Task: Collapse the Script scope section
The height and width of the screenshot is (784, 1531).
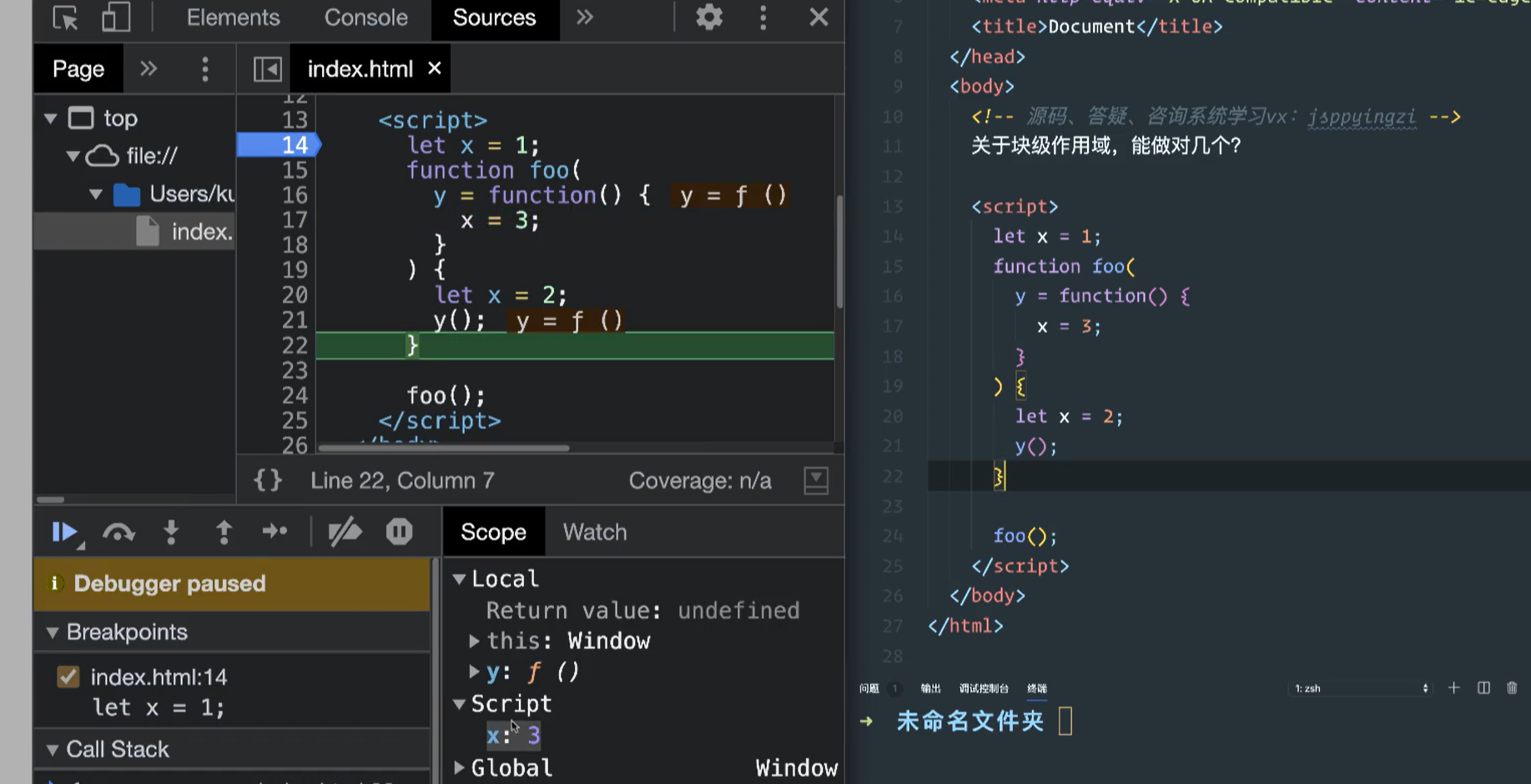Action: coord(459,704)
